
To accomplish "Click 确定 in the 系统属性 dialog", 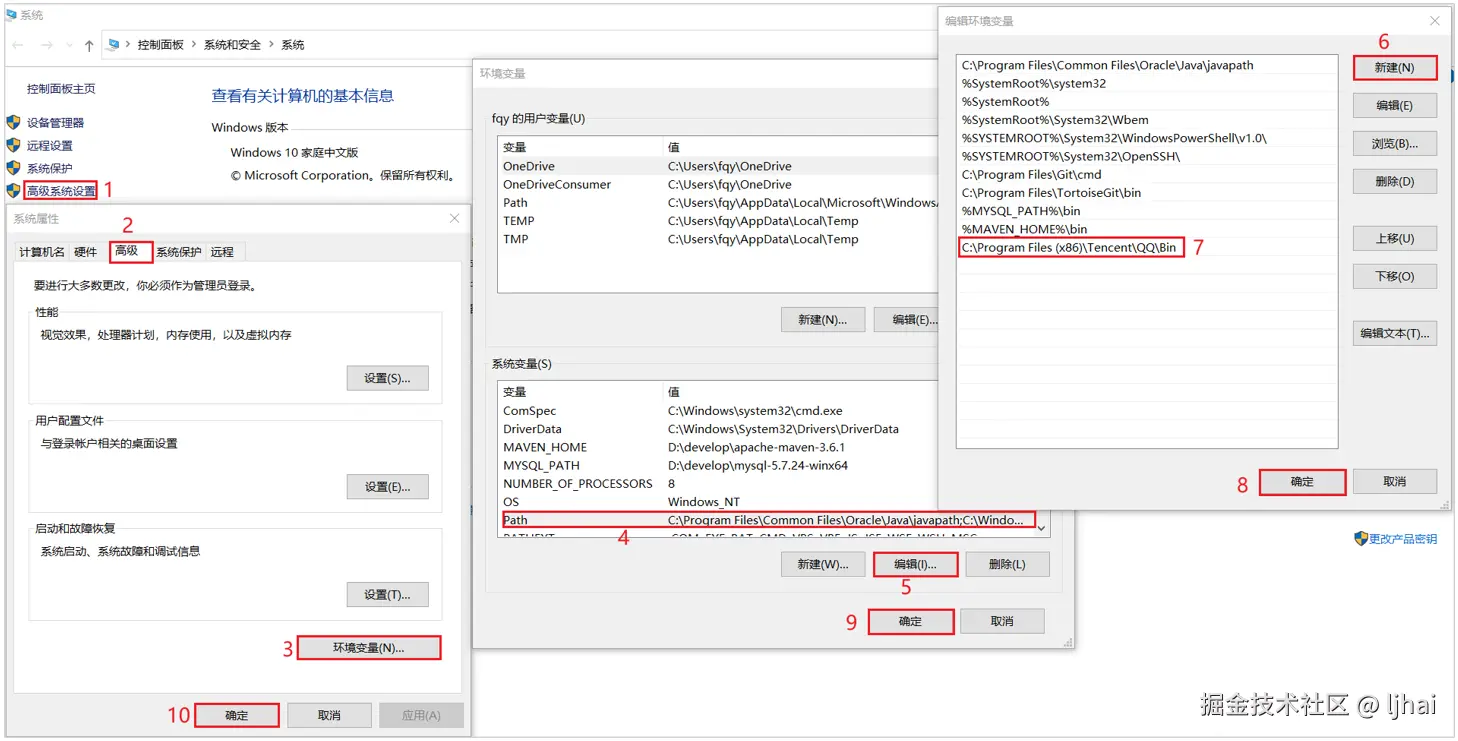I will (237, 715).
